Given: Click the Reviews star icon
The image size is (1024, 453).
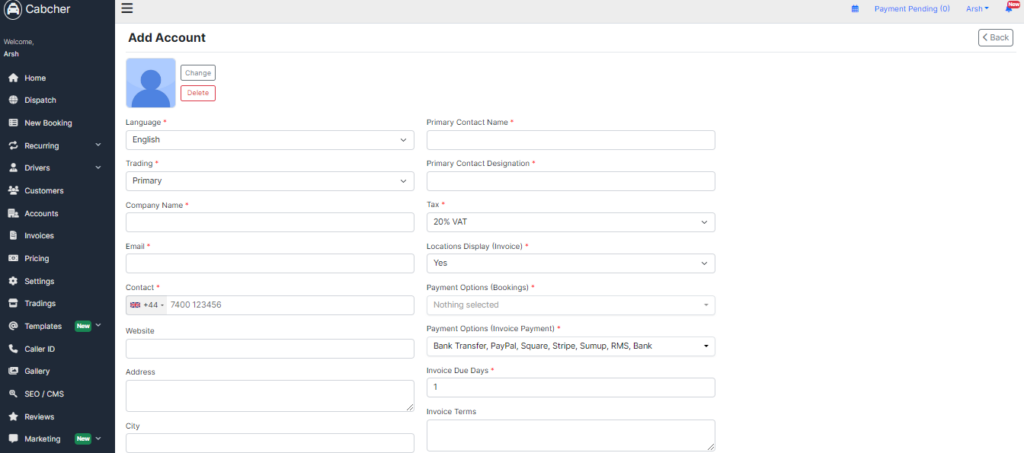Looking at the screenshot, I should [13, 416].
